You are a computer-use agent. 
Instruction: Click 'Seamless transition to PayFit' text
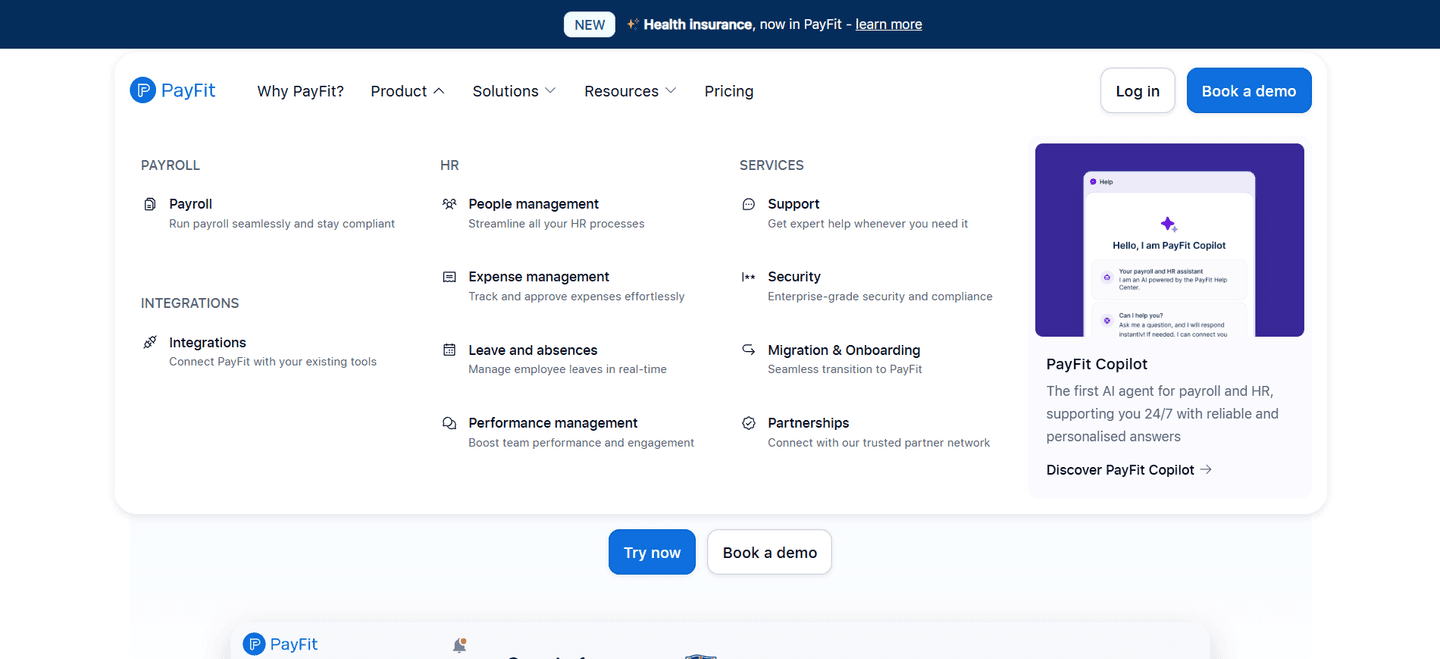click(845, 370)
